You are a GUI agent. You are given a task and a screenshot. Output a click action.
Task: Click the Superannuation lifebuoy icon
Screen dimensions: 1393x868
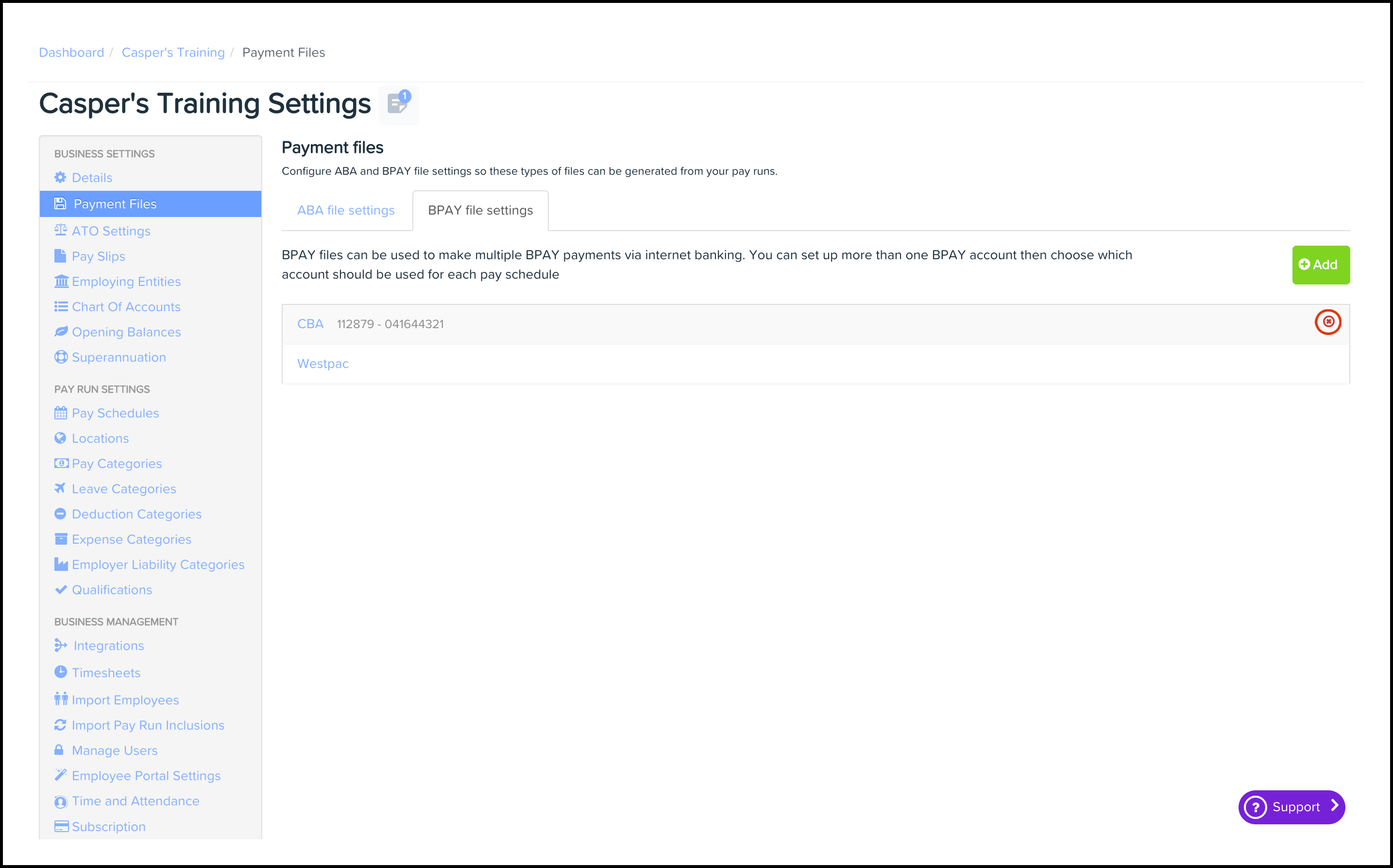coord(61,357)
